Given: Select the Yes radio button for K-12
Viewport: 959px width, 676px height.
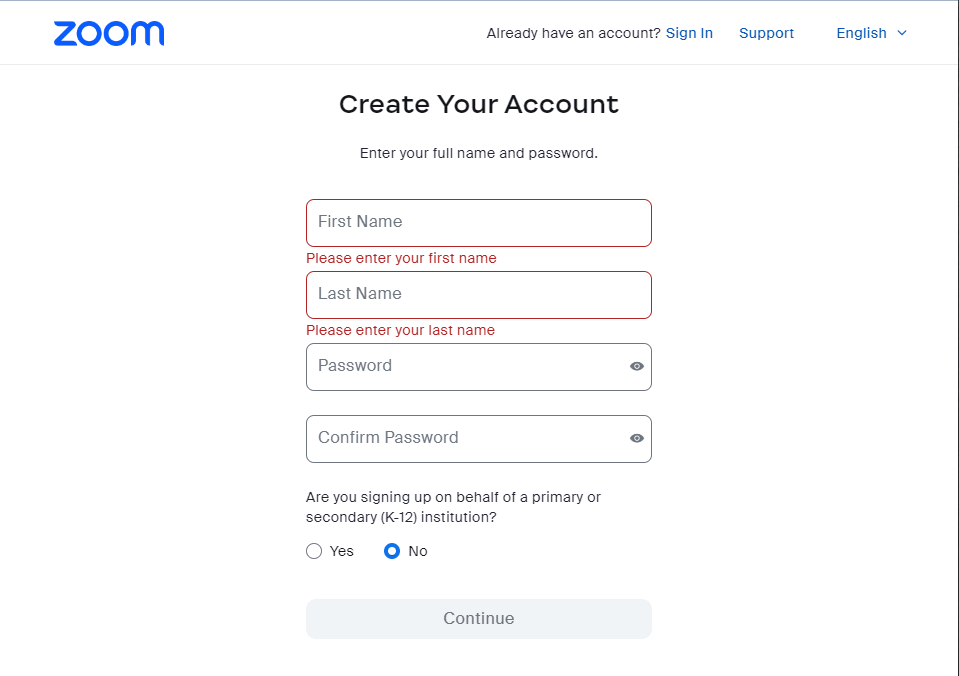Looking at the screenshot, I should click(314, 551).
